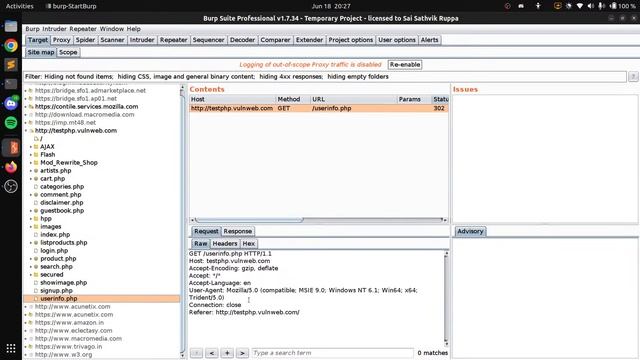
Task: Click the AJAX folder icon
Action: [36, 147]
